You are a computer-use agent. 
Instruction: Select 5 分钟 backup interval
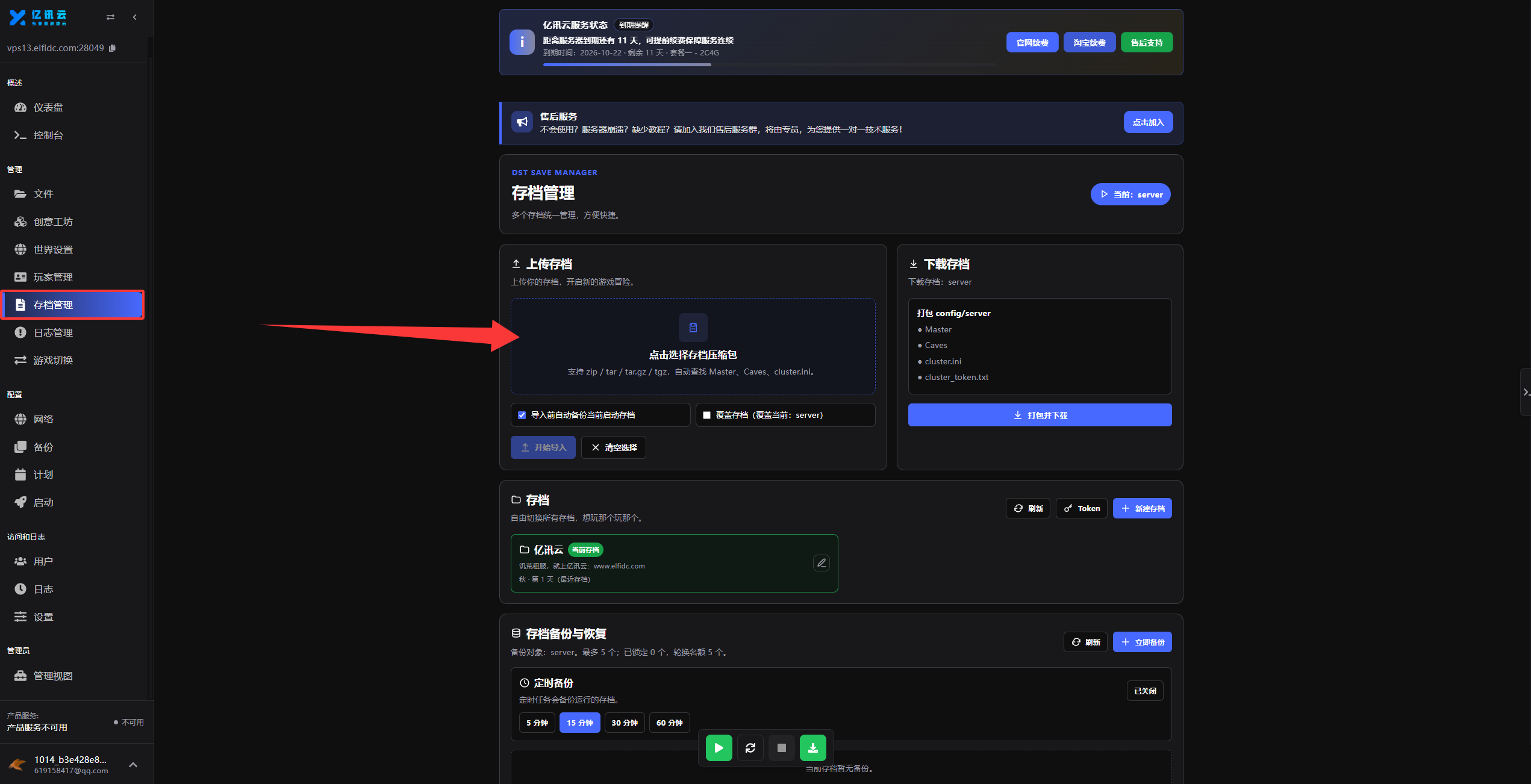[x=537, y=723]
